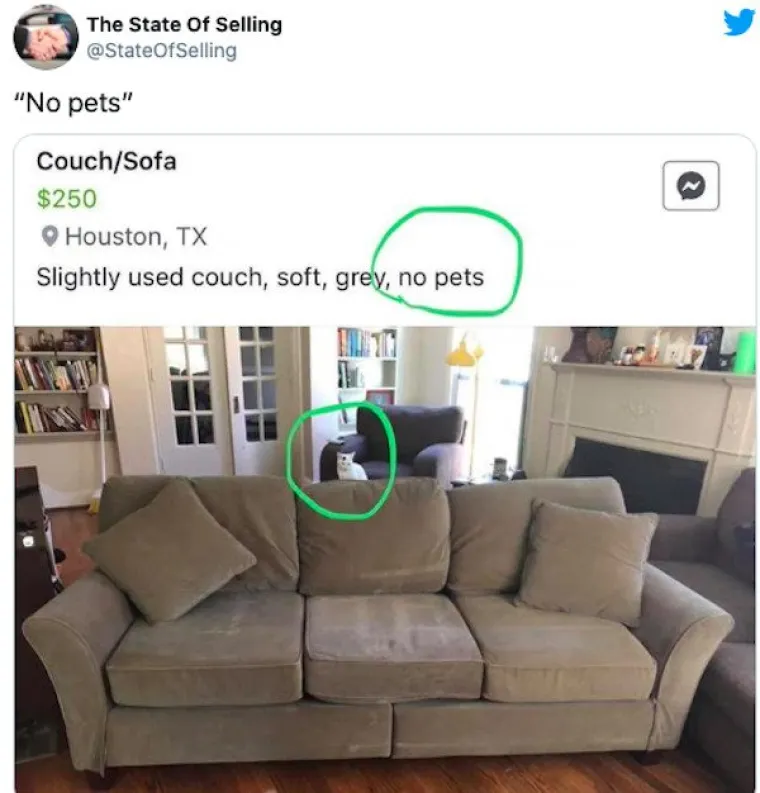Image resolution: width=760 pixels, height=793 pixels.
Task: Click the white cat circled in green
Action: [x=350, y=467]
